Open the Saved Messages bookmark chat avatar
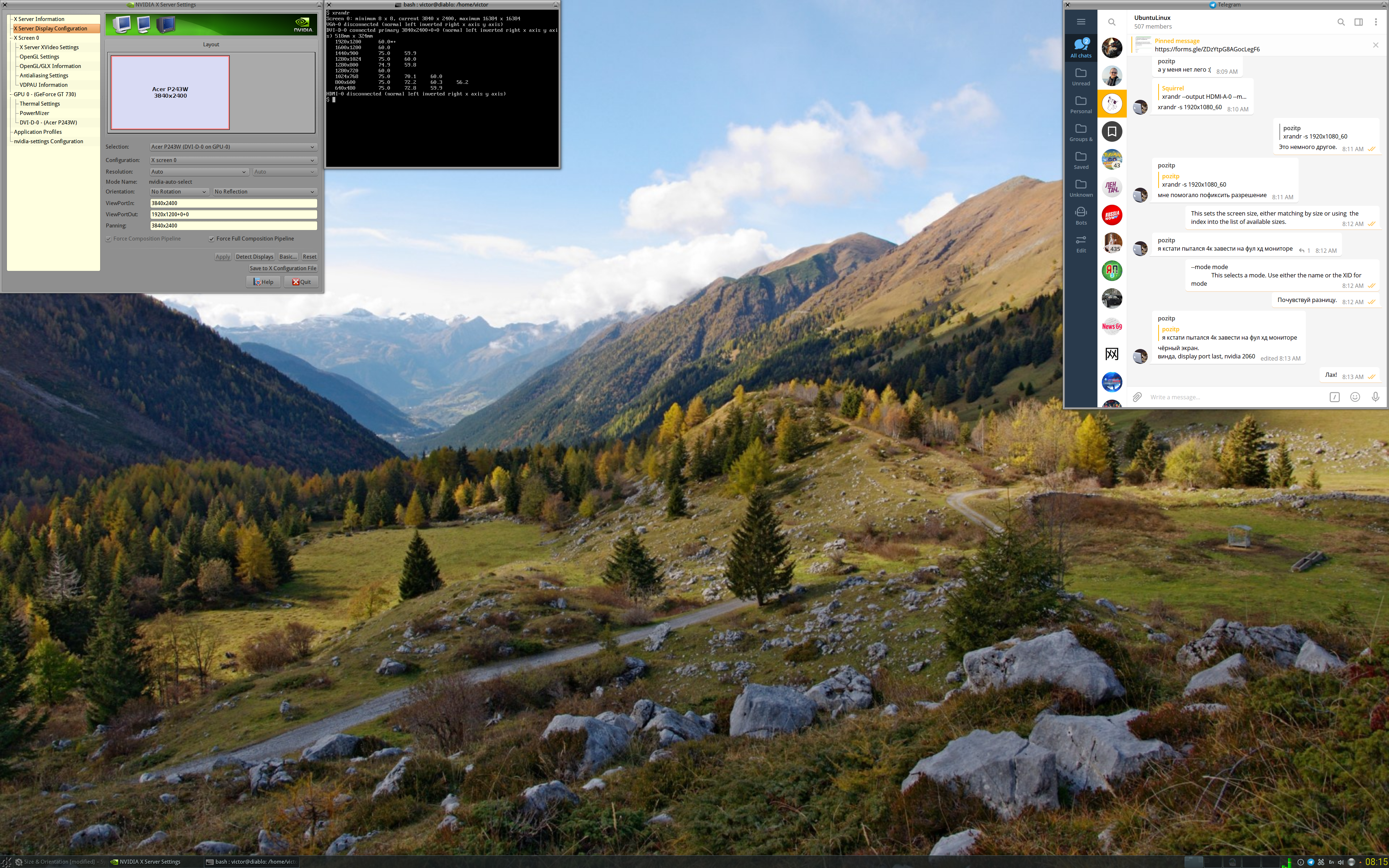This screenshot has width=1389, height=868. tap(1112, 131)
